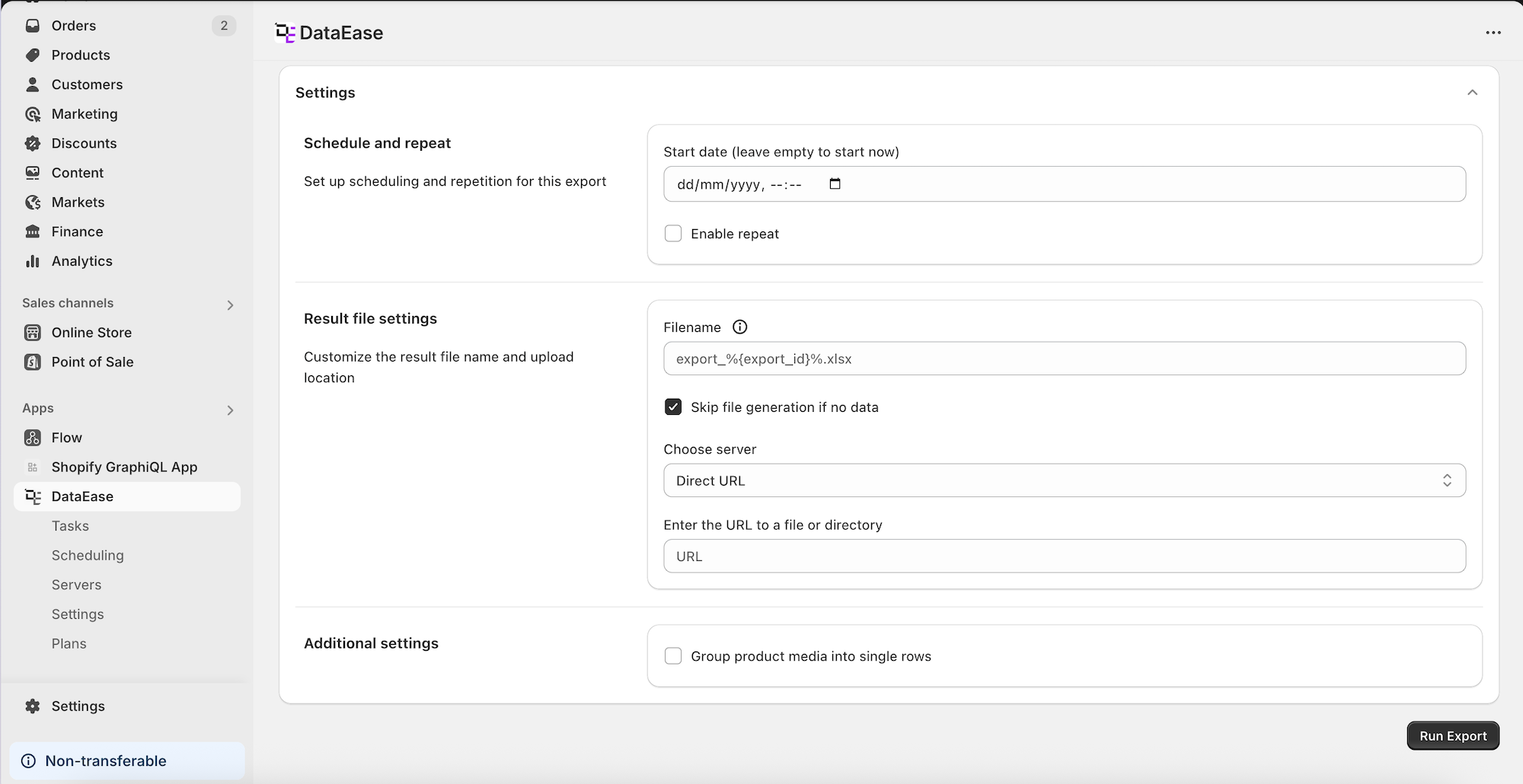Check Group product media into single rows
The width and height of the screenshot is (1523, 784).
click(x=673, y=656)
